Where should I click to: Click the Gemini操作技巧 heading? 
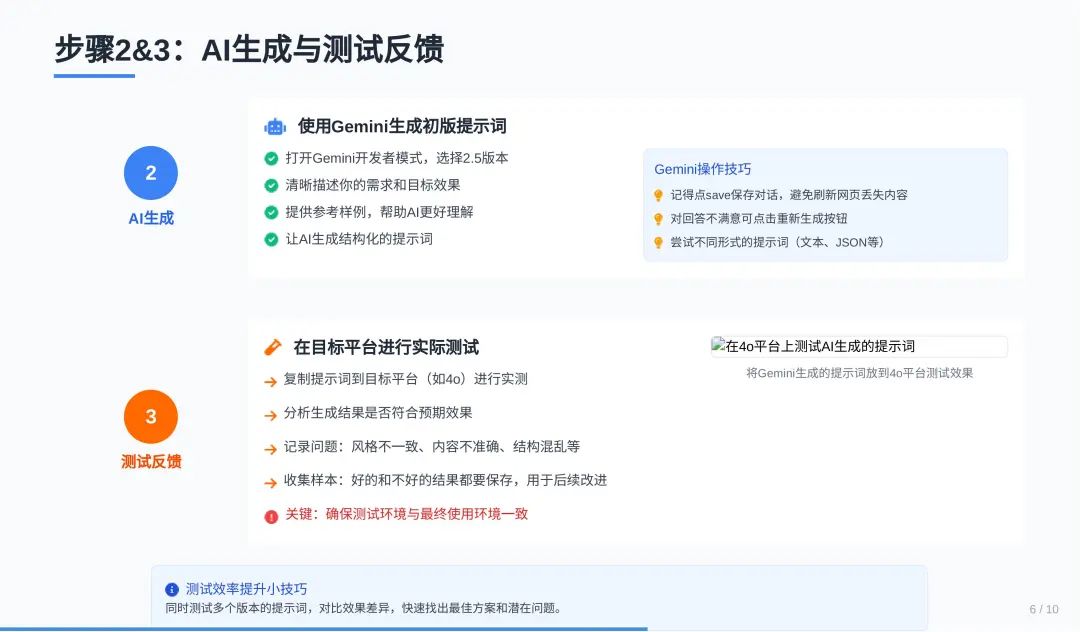[x=703, y=169]
